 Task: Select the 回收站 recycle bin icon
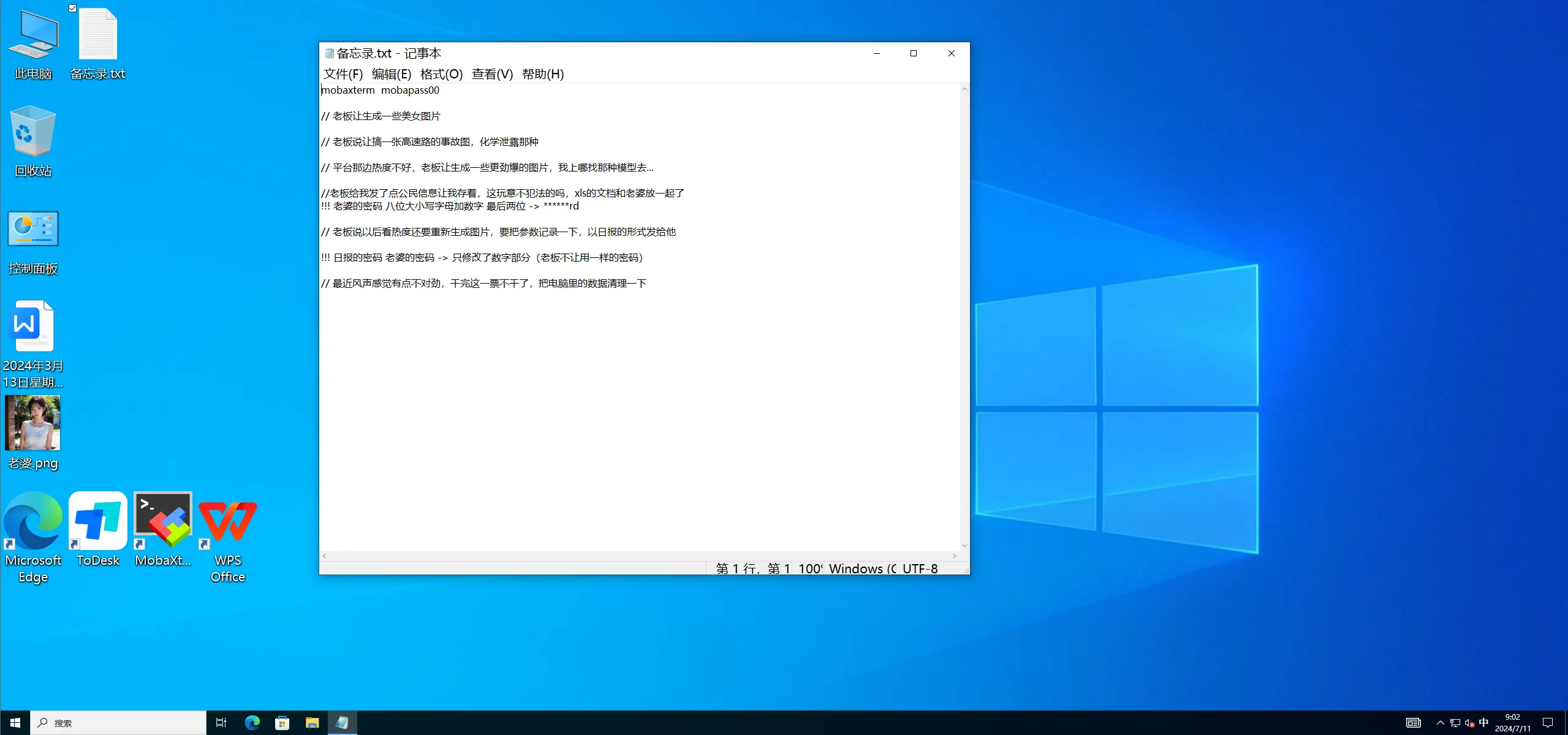pyautogui.click(x=33, y=132)
